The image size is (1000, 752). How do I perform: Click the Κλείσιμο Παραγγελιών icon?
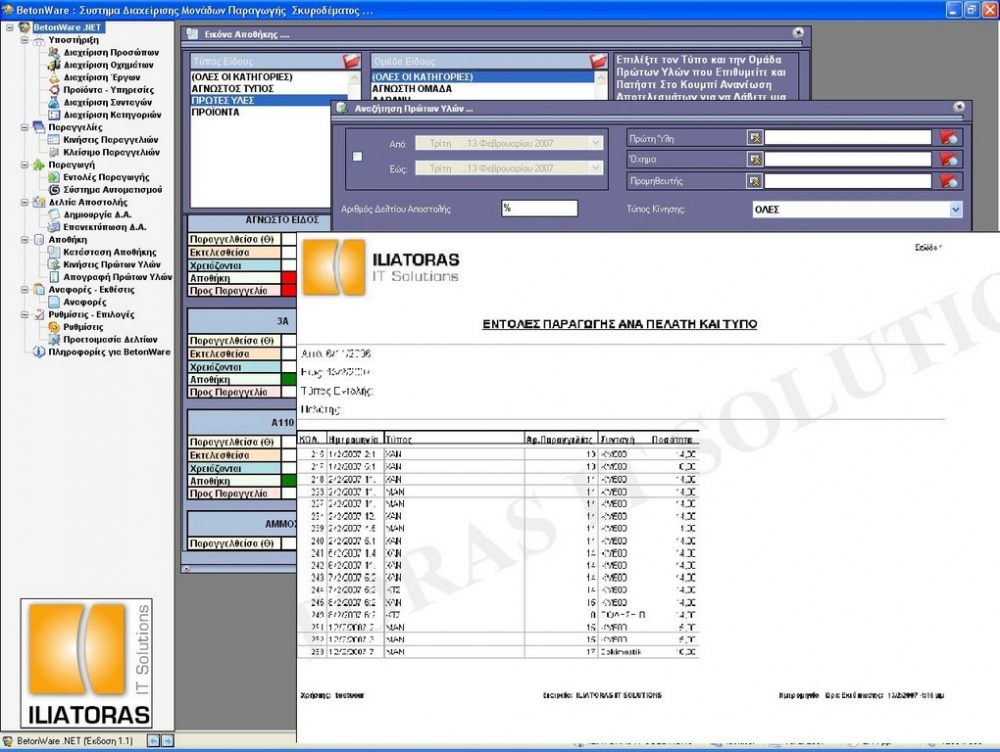54,152
